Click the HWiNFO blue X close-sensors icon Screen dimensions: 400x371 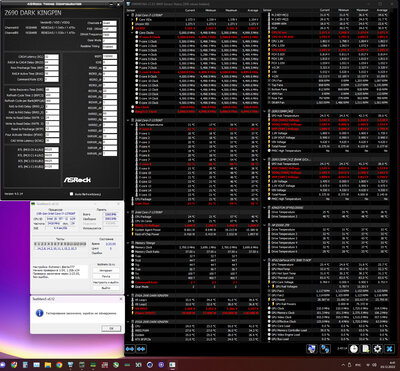click(x=389, y=349)
